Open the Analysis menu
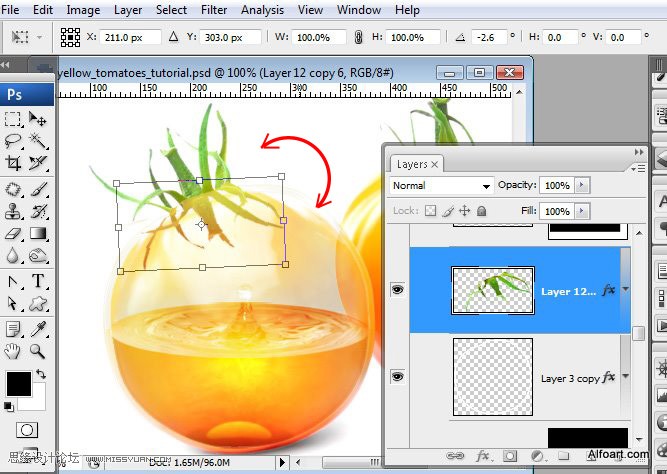This screenshot has height=474, width=667. tap(262, 10)
